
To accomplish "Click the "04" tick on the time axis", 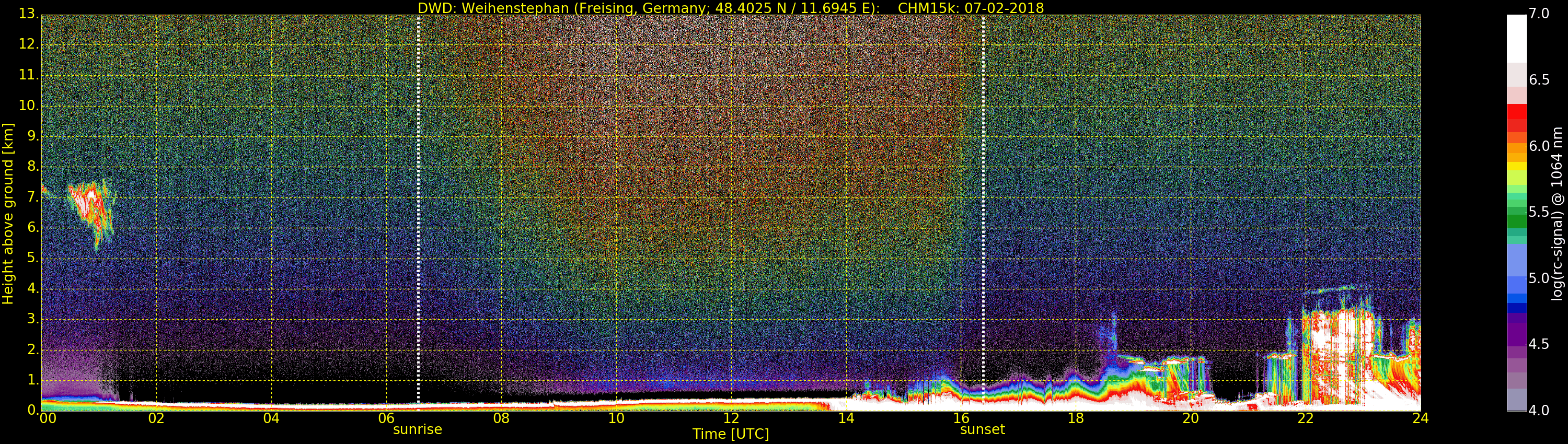I will click(x=271, y=418).
